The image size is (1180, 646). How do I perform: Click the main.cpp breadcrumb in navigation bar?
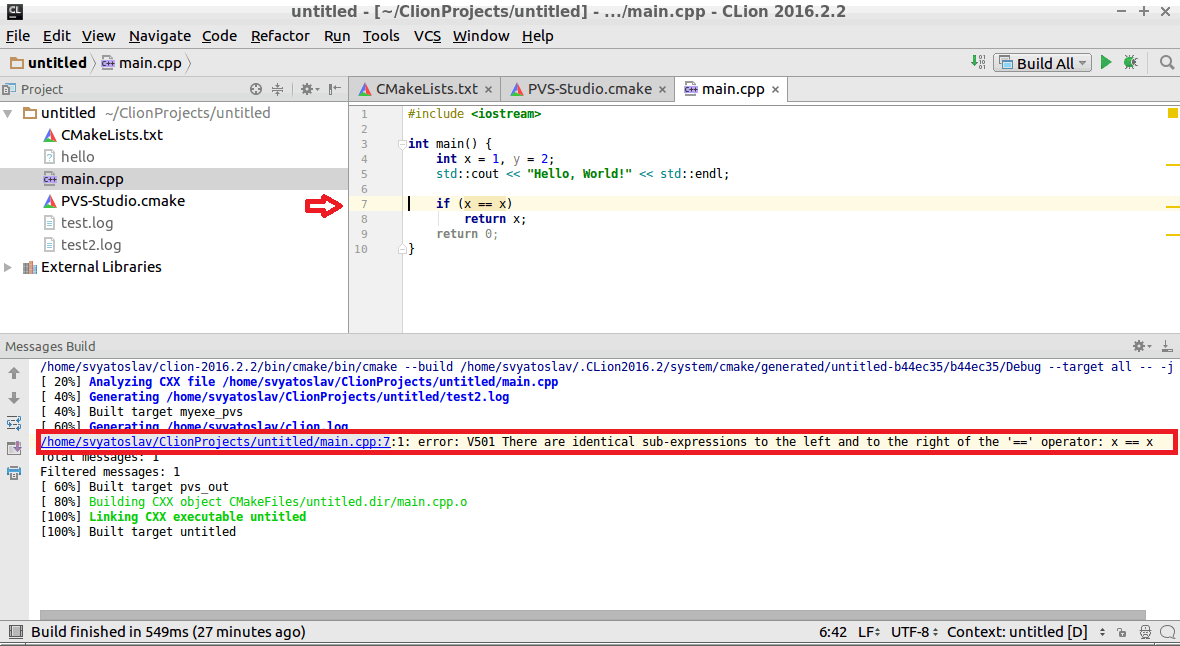(141, 63)
